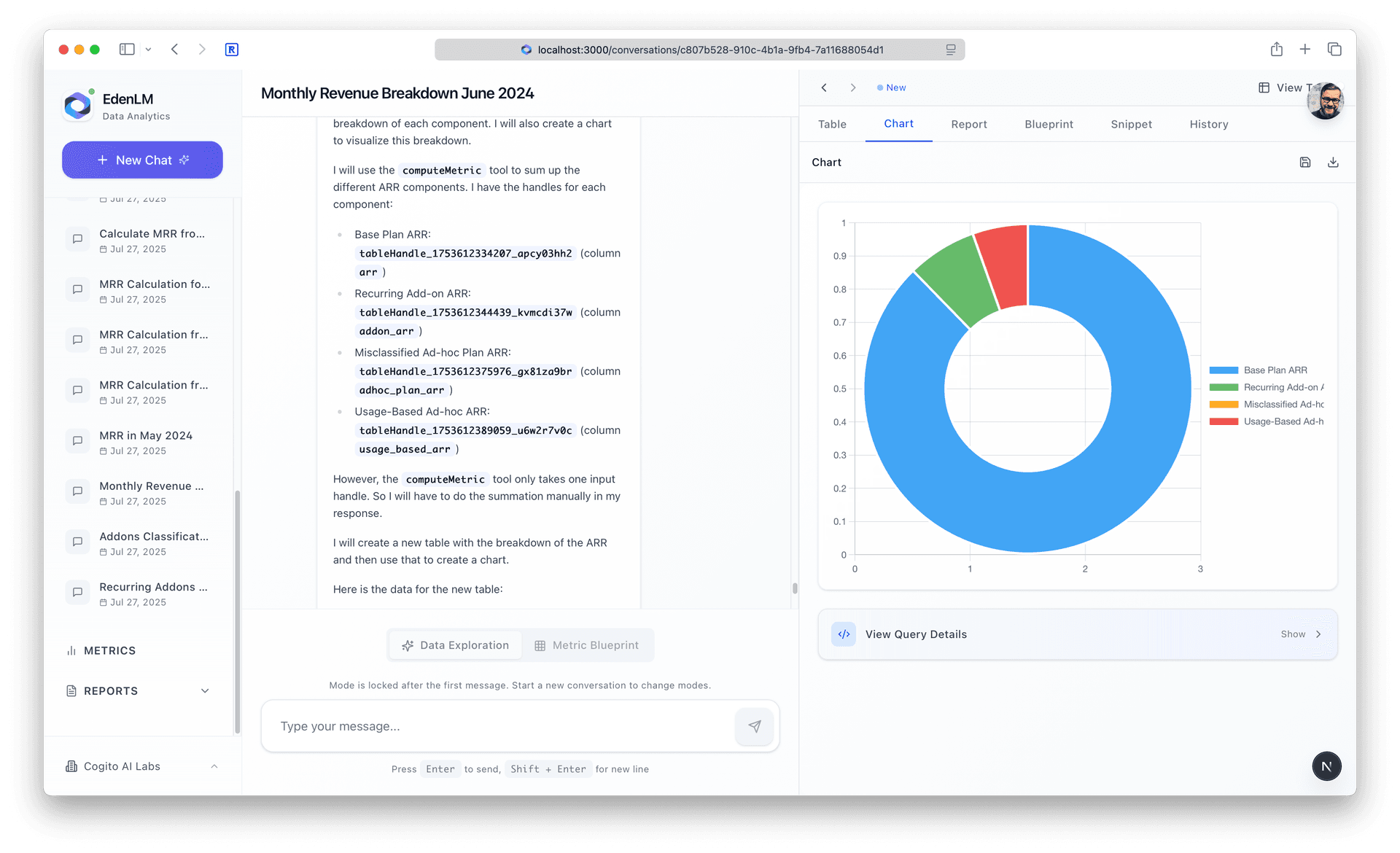Viewport: 1400px width, 853px height.
Task: Click the Share icon in Safari toolbar
Action: point(1276,49)
